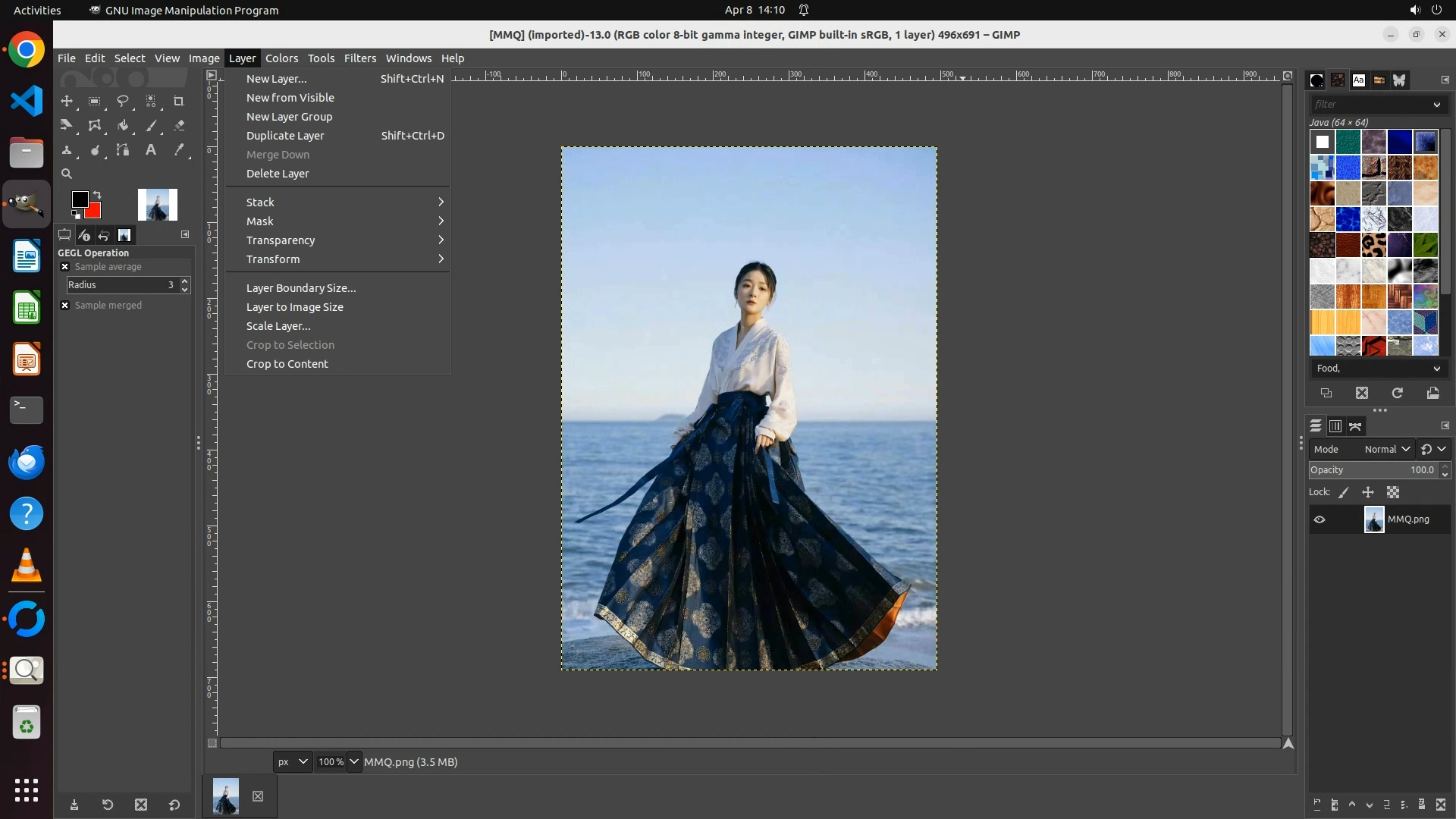Select the Zoom magnifier tool
The image size is (1456, 819).
[x=67, y=174]
